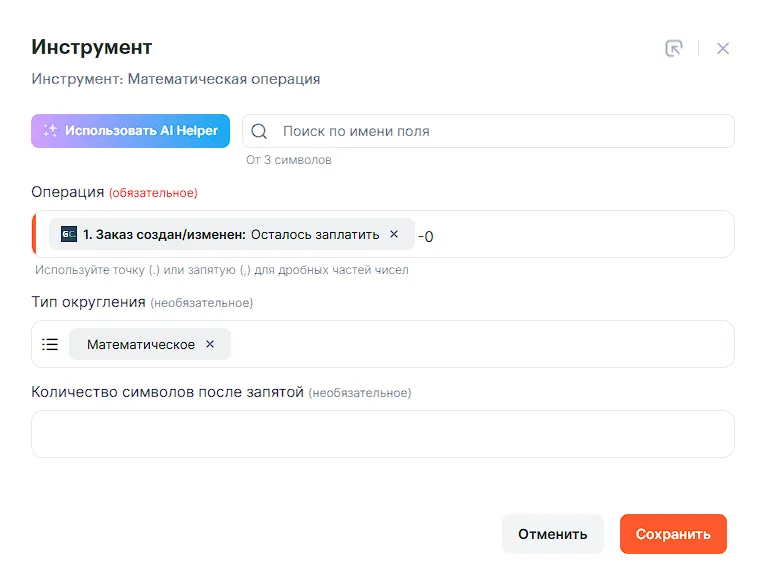Click the Количество символов после запятой label

pos(167,392)
